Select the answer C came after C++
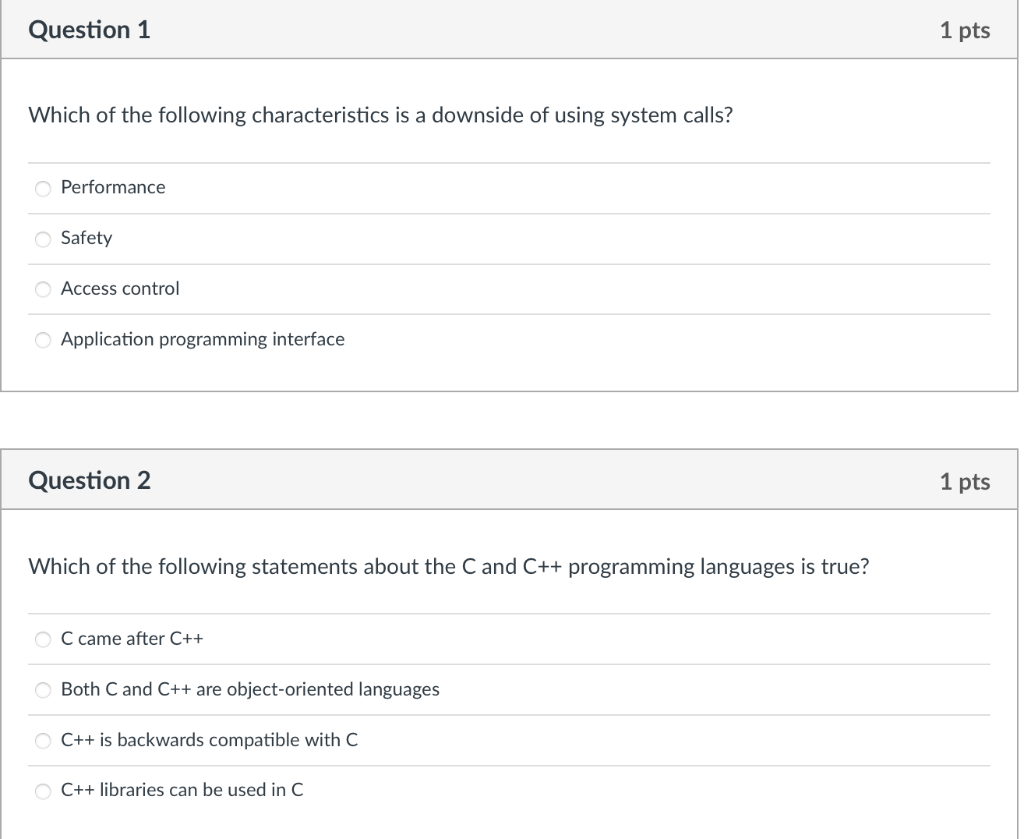This screenshot has width=1024, height=839. (43, 639)
